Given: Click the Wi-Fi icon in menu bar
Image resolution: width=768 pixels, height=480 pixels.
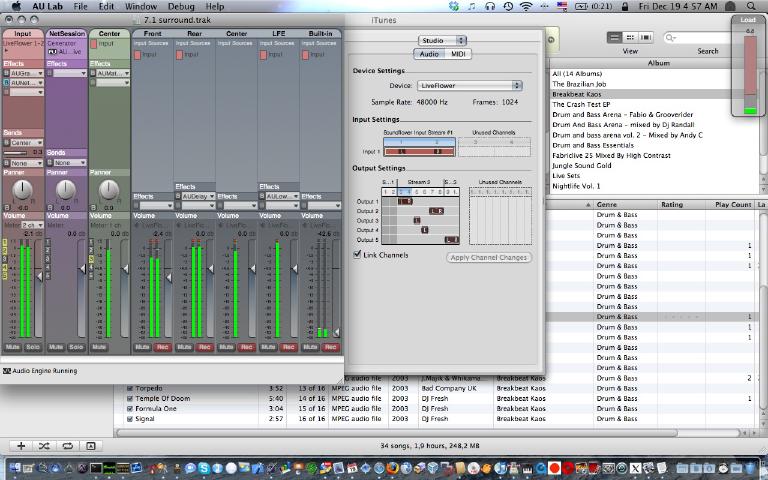Looking at the screenshot, I should point(526,6).
